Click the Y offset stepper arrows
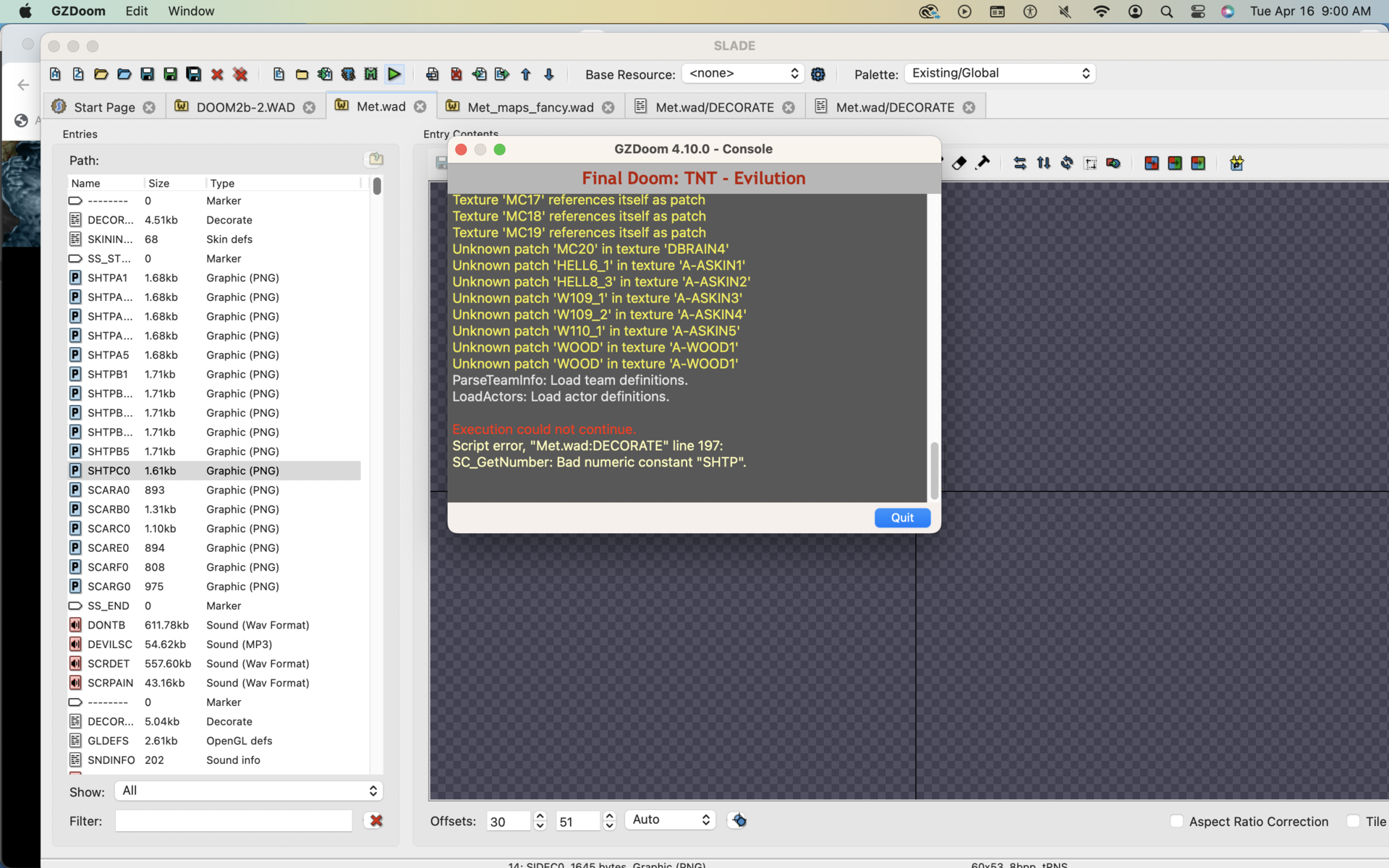The width and height of the screenshot is (1389, 868). (x=609, y=820)
